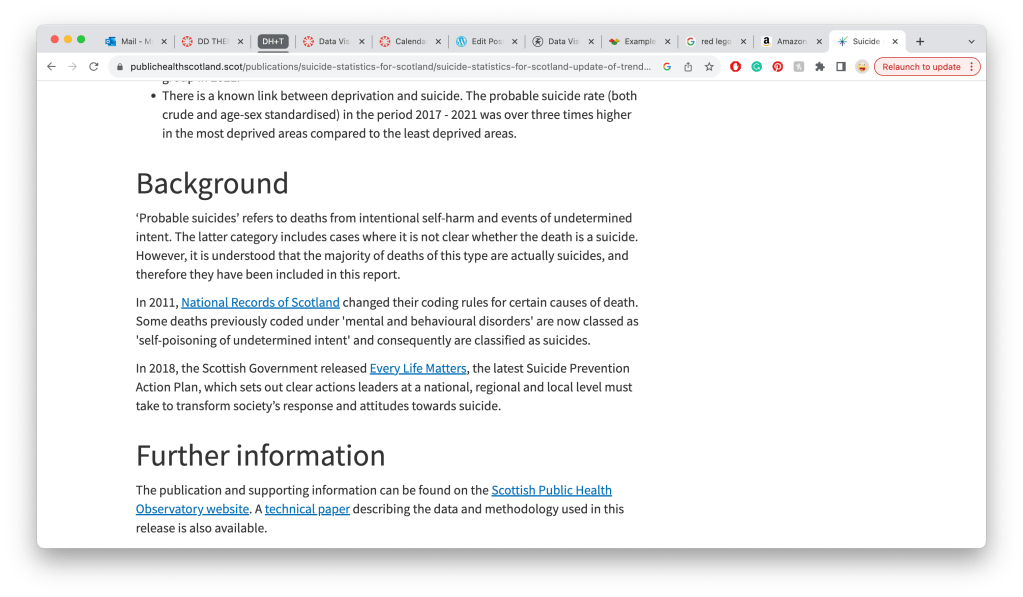Screen dimensions: 1023x597
Task: Open a new tab with plus button
Action: [920, 42]
